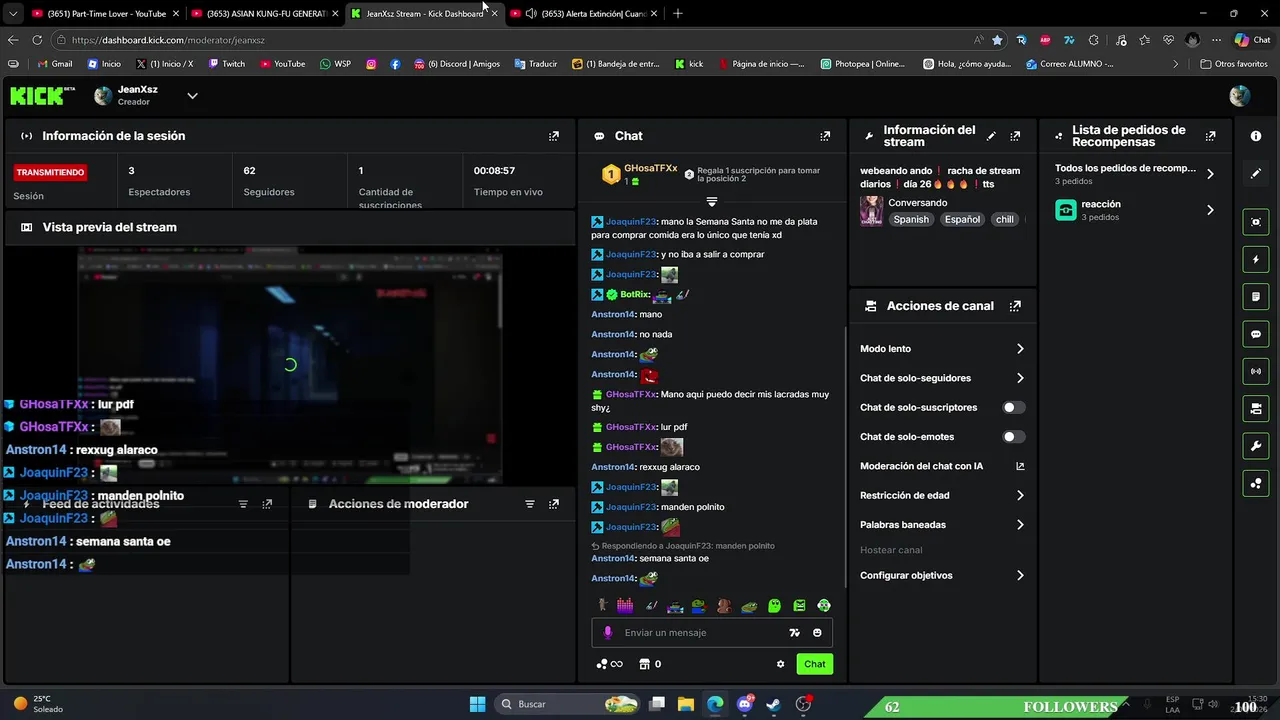This screenshot has width=1280, height=720.
Task: Click the browser address bar URL
Action: point(168,40)
